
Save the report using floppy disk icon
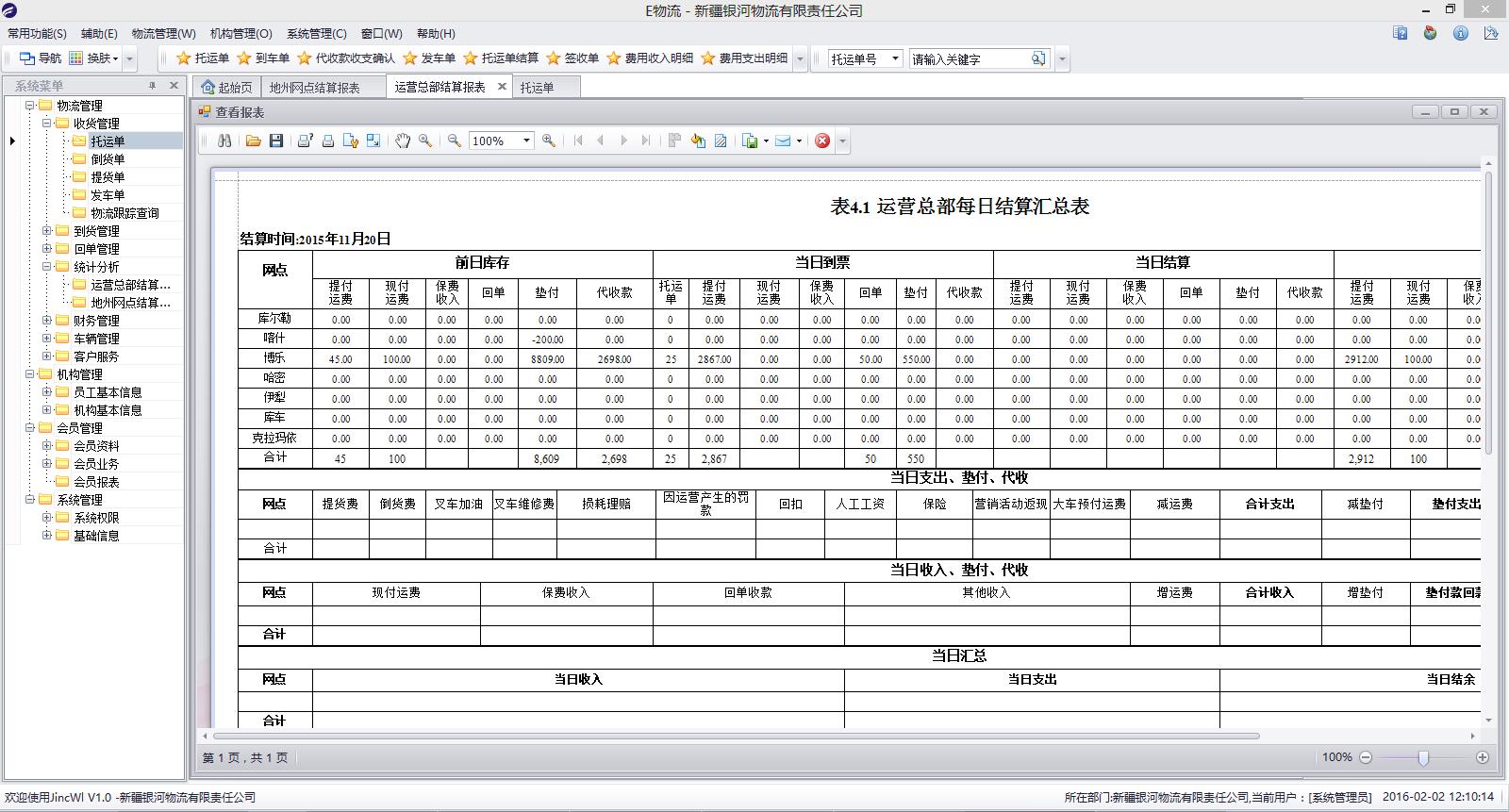[x=276, y=141]
